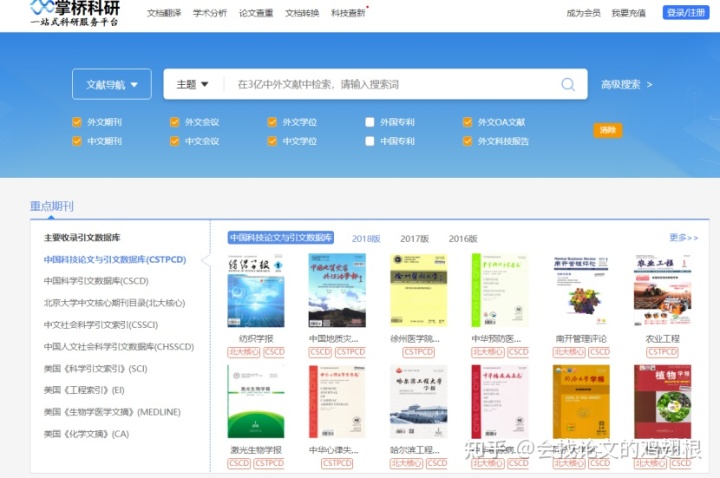Uncheck the 外文期刊 checkbox
720x478 pixels.
click(77, 122)
